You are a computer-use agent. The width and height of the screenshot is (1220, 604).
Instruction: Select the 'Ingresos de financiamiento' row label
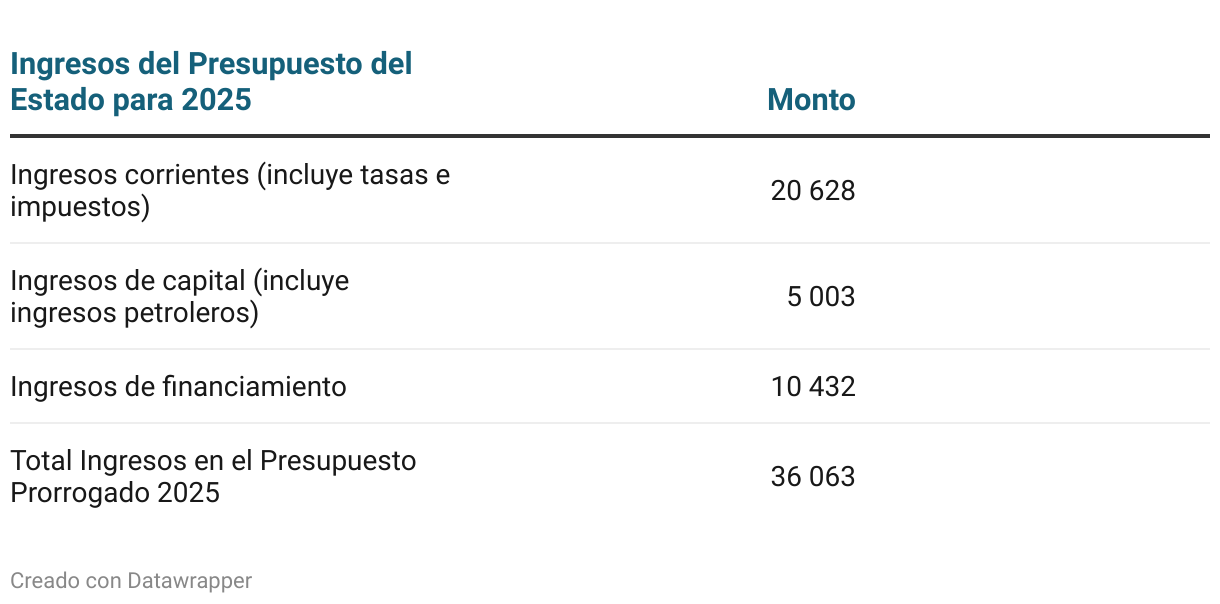click(x=178, y=386)
